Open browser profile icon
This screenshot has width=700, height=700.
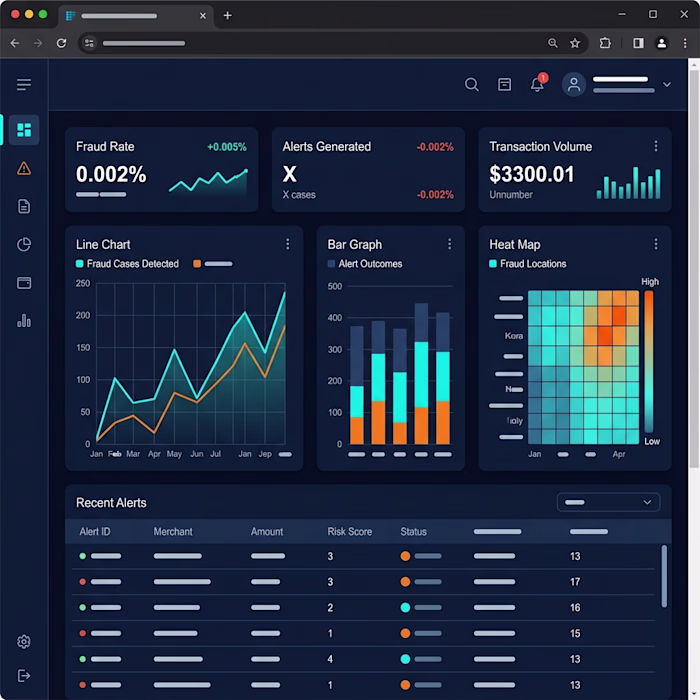[x=662, y=43]
